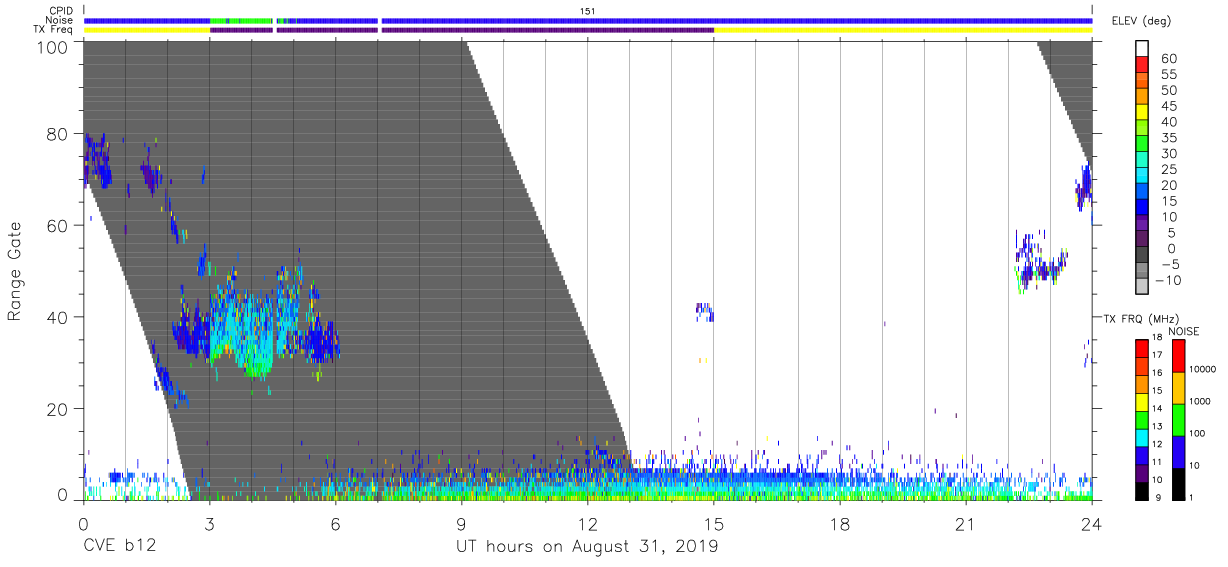Screen dimensions: 1228x567
Task: Select the 15 UT hour tick on the time axis
Action: point(714,524)
